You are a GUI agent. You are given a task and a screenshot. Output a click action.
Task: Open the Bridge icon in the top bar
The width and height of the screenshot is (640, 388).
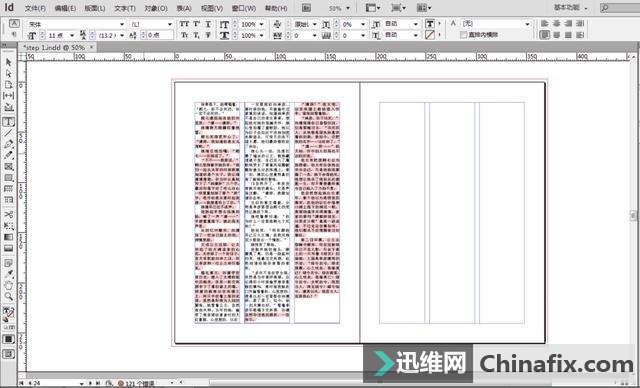pyautogui.click(x=306, y=8)
